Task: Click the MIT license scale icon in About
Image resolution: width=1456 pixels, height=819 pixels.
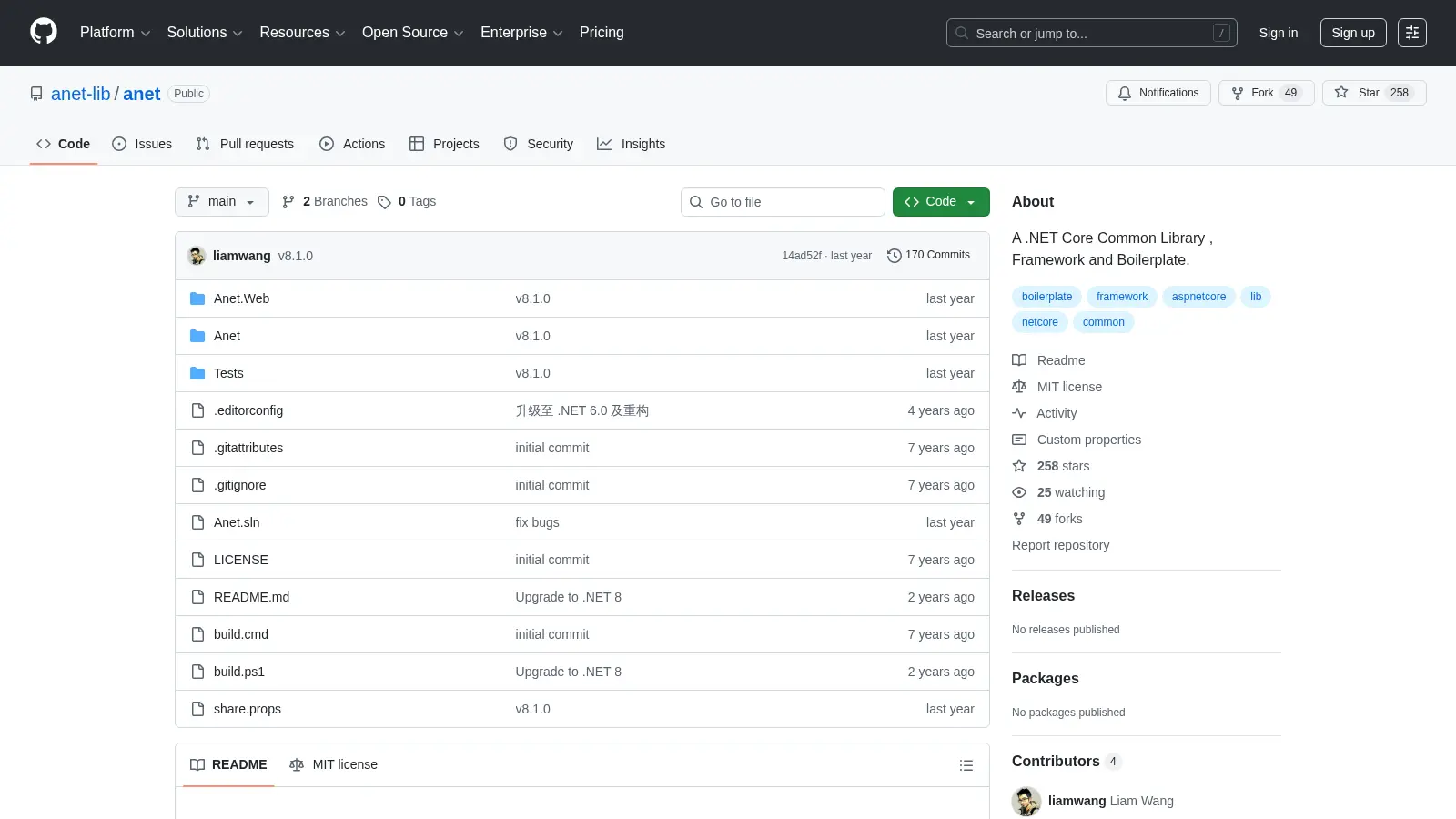Action: tap(1019, 387)
